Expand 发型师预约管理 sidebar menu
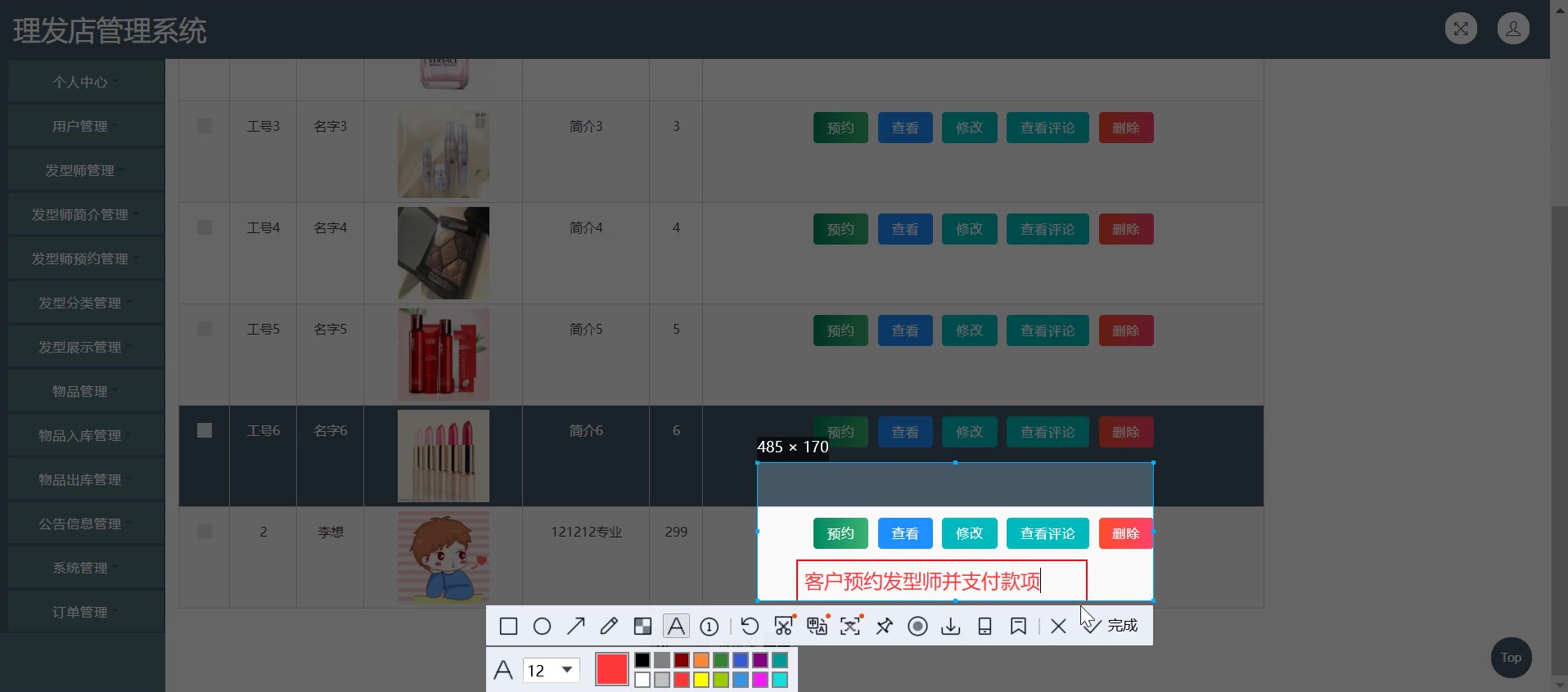 86,258
